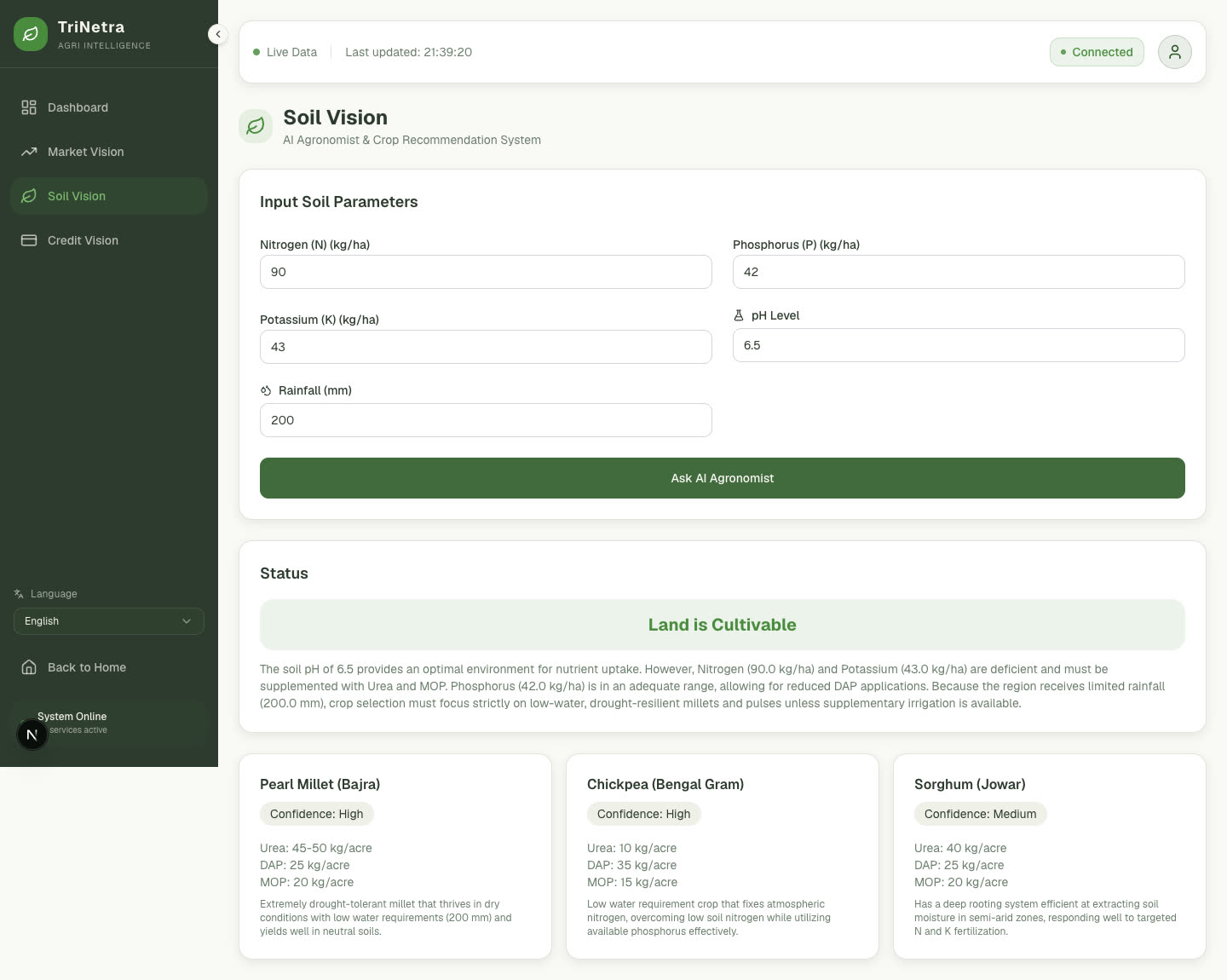Navigate to Credit Vision
Screen dimensions: 1227x980
click(109, 240)
